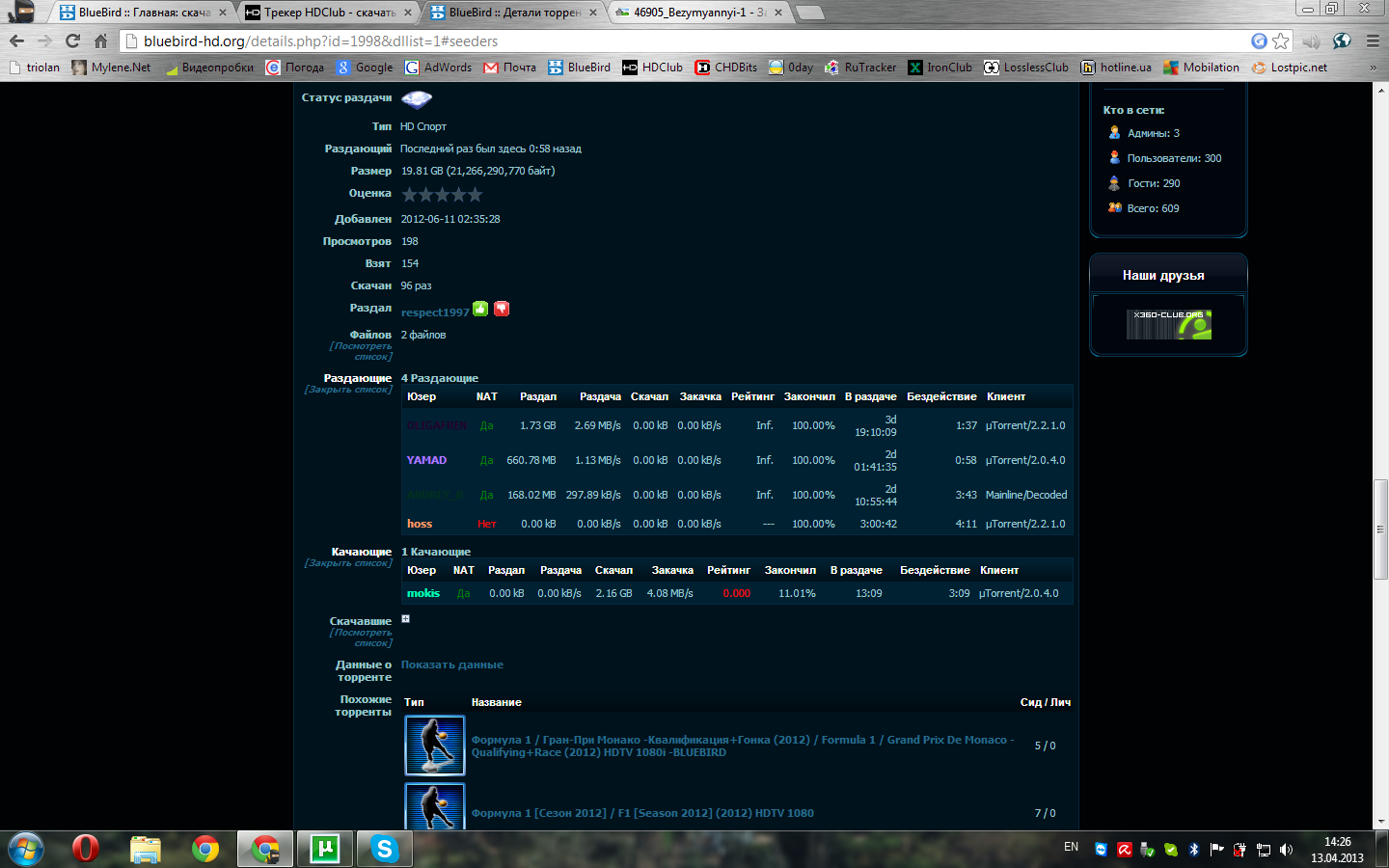Go back using the browser back arrow

pos(16,41)
